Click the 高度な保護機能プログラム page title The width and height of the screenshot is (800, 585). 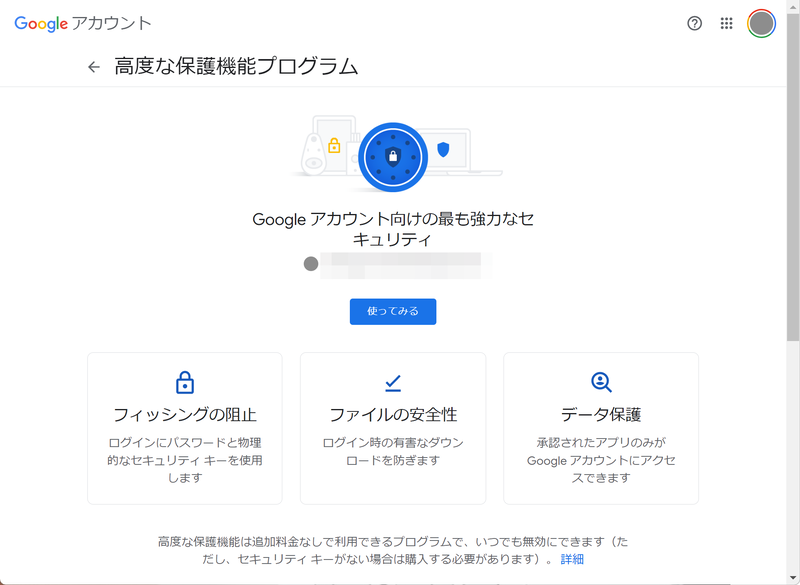(x=236, y=67)
